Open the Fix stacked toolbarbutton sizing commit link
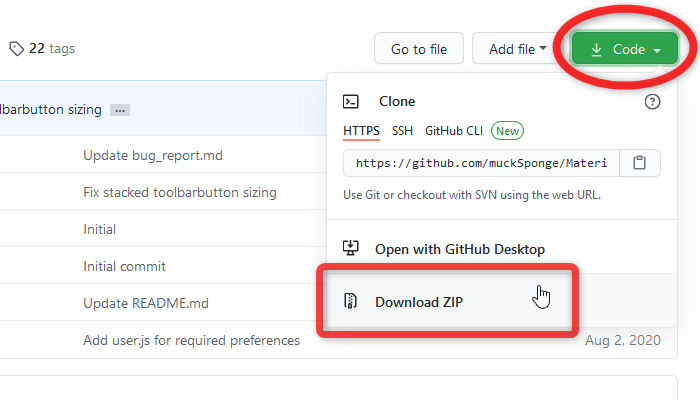 (x=180, y=192)
